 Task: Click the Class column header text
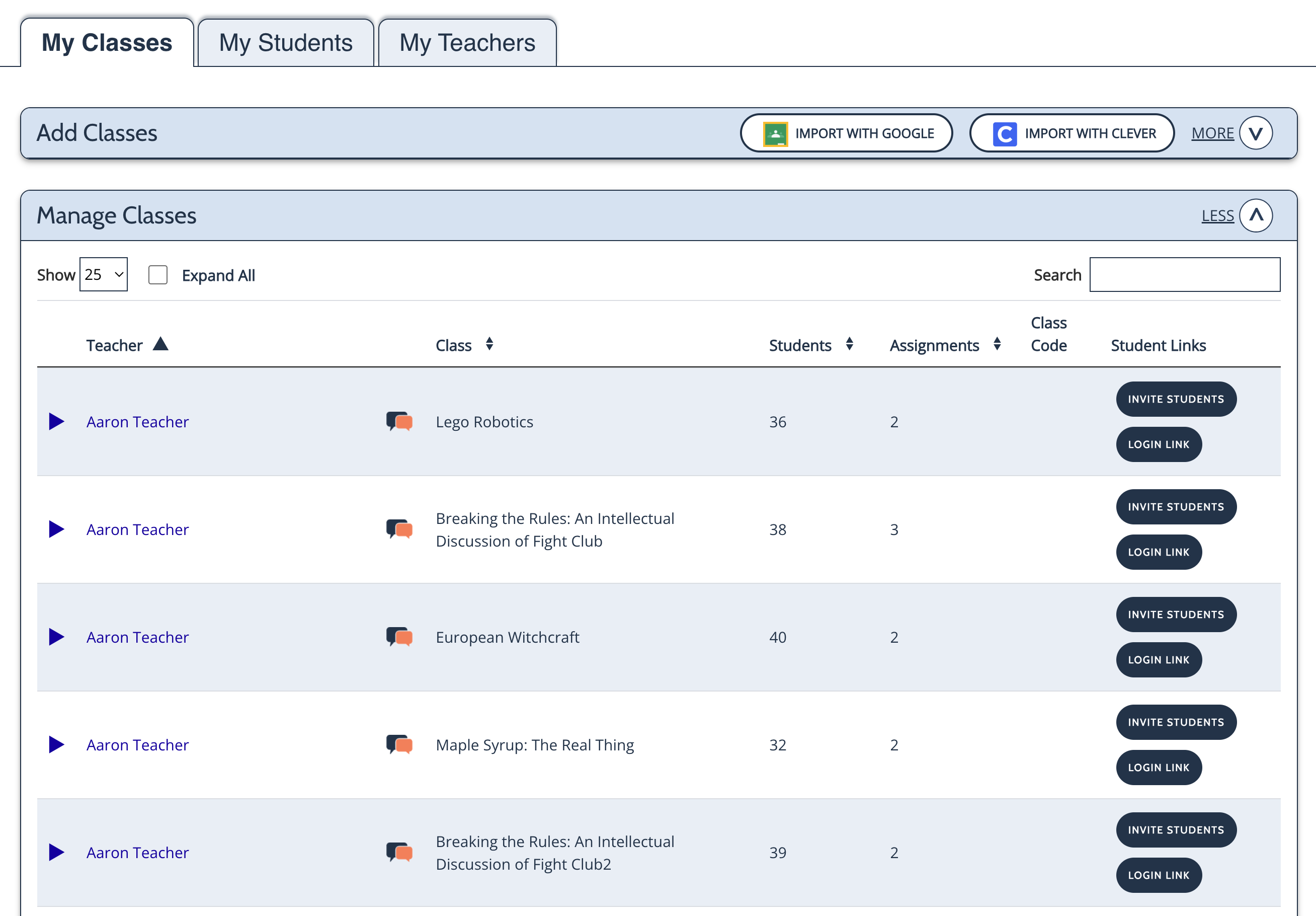pos(453,345)
